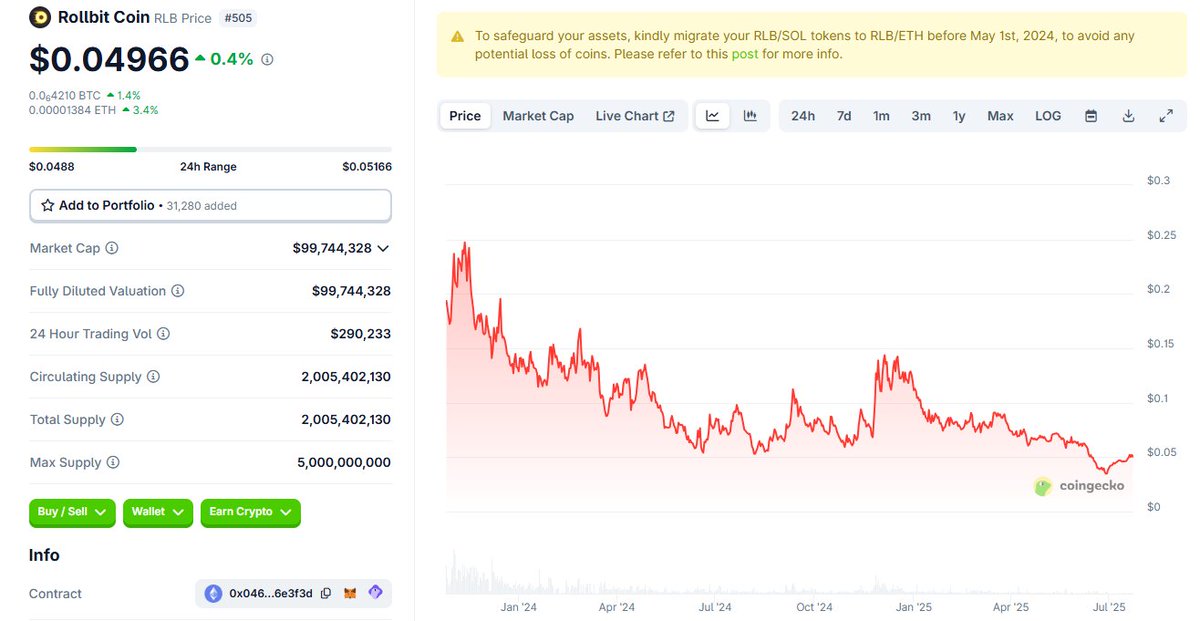This screenshot has height=621, width=1200.
Task: Click the BTC price 0.0₆4210 BTC
Action: pyautogui.click(x=65, y=95)
